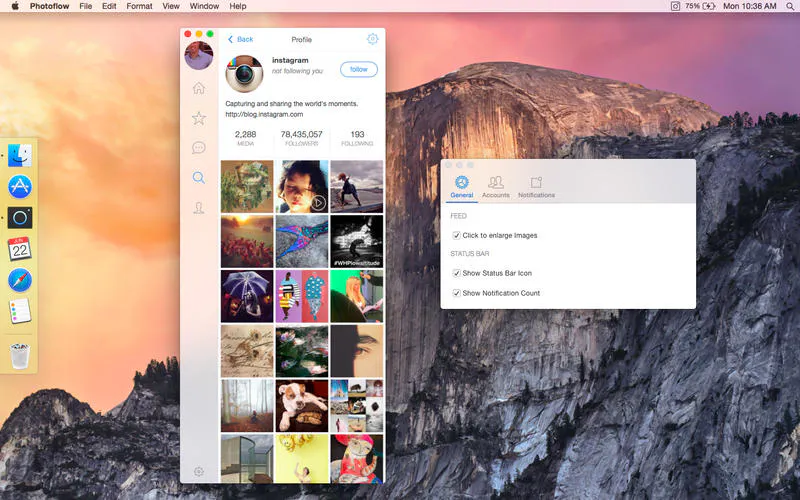
Task: Select the magnifier Search icon in sidebar
Action: pyautogui.click(x=198, y=178)
